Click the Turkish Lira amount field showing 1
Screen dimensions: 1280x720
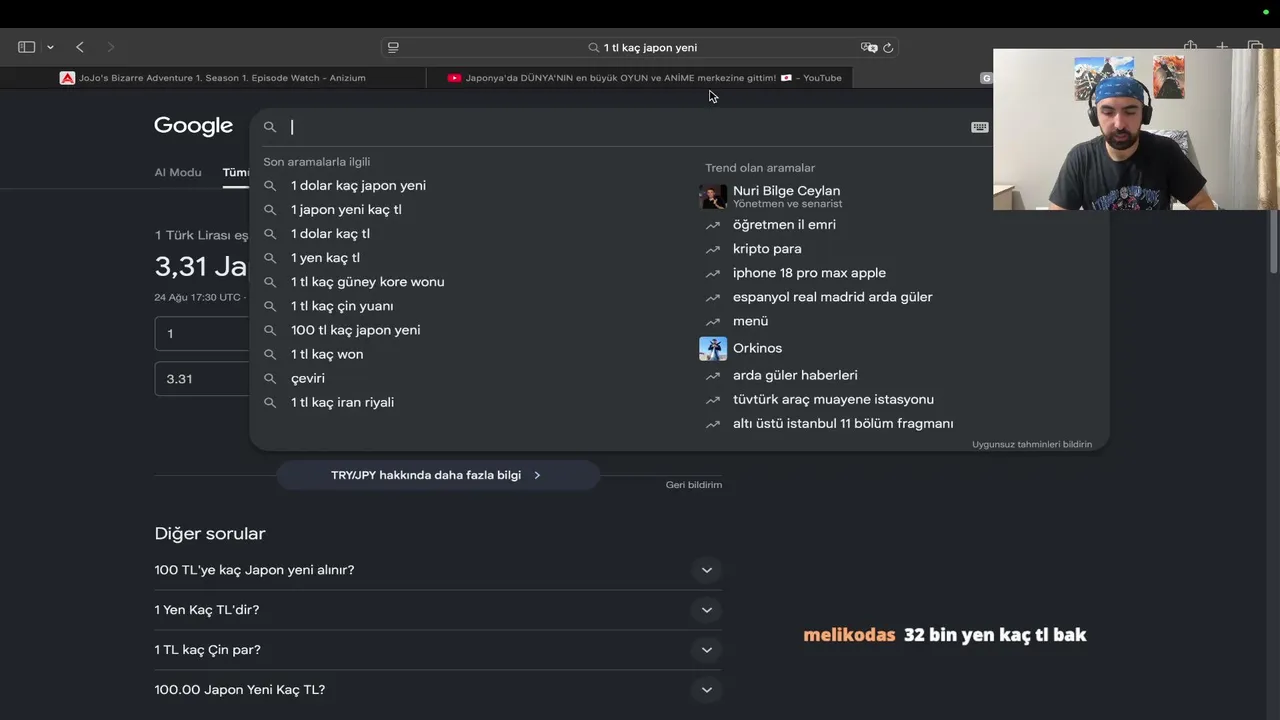tap(202, 333)
